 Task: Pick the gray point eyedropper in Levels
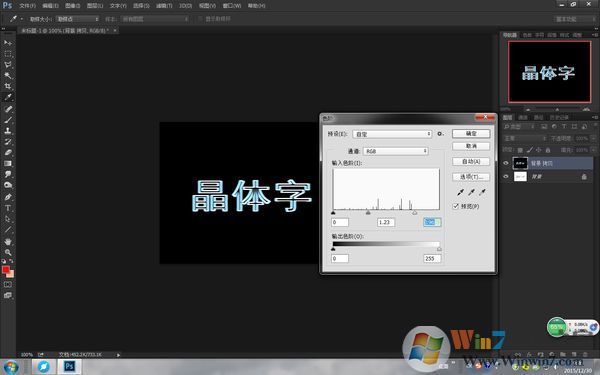pyautogui.click(x=471, y=192)
